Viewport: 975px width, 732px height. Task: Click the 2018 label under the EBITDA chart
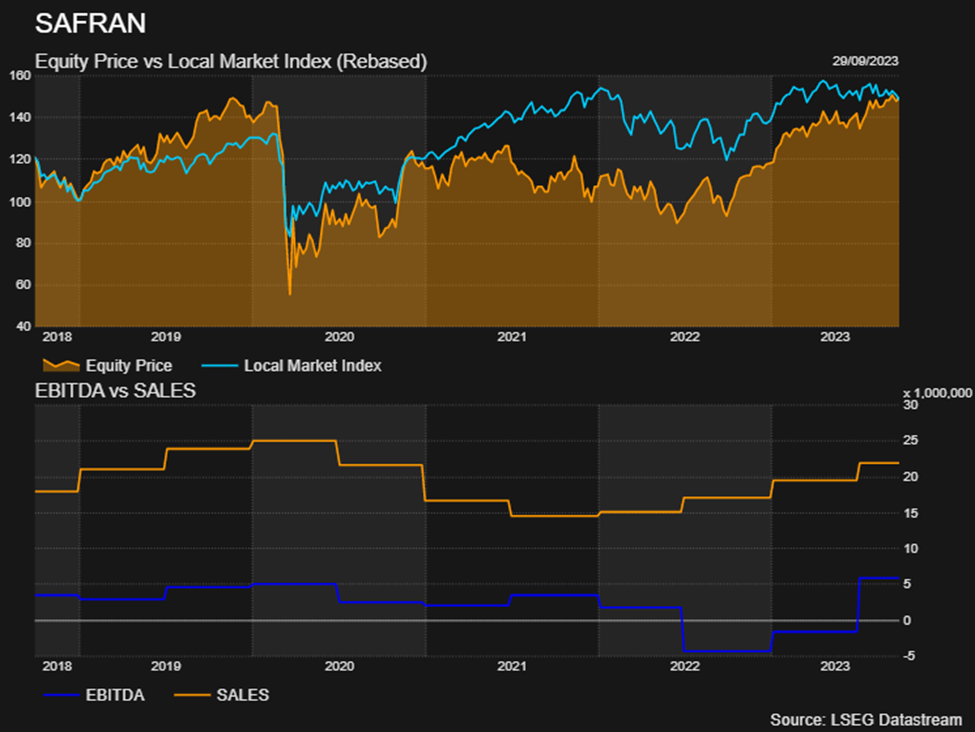click(x=57, y=667)
